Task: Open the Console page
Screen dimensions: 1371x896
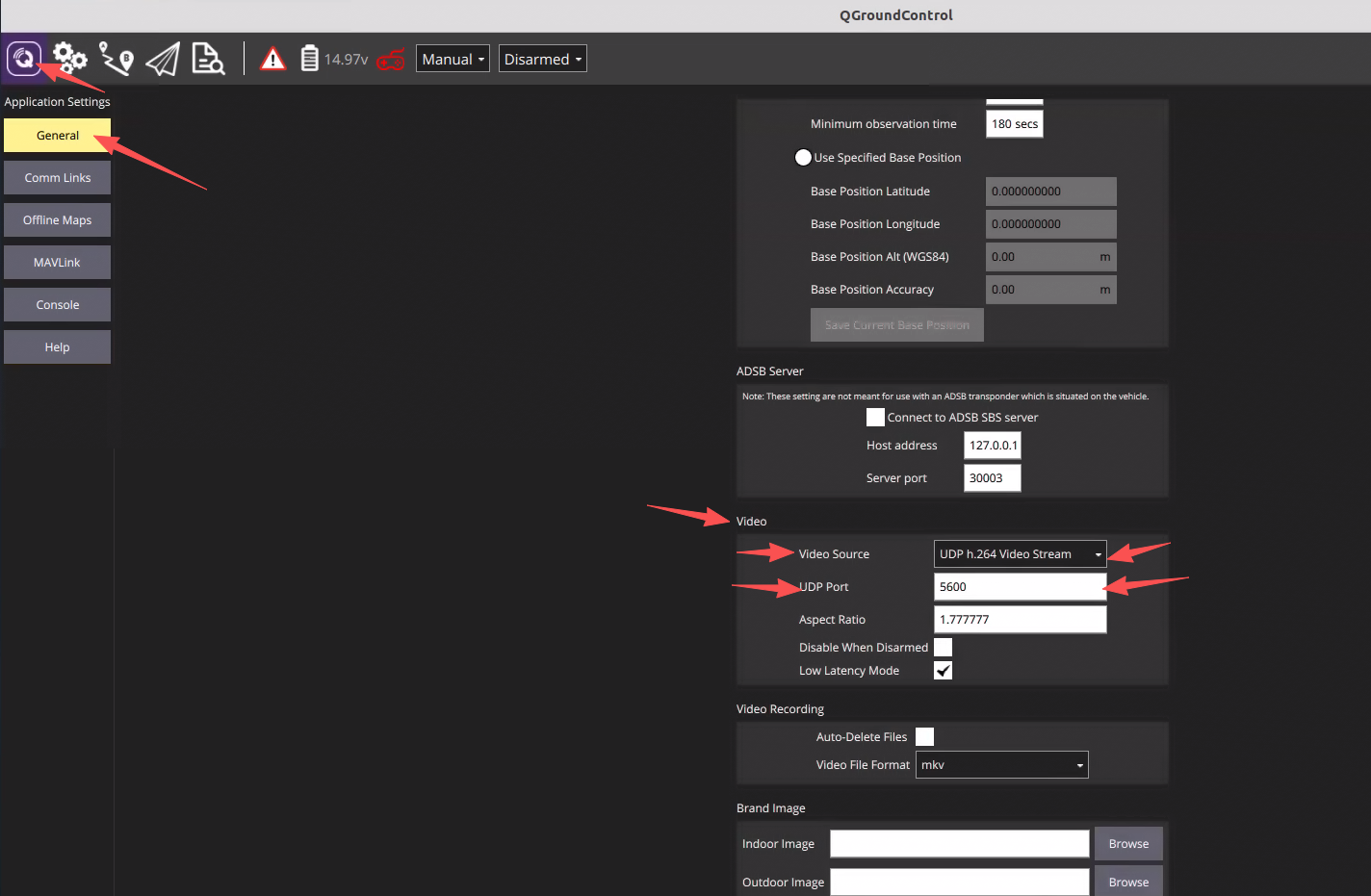Action: click(58, 305)
